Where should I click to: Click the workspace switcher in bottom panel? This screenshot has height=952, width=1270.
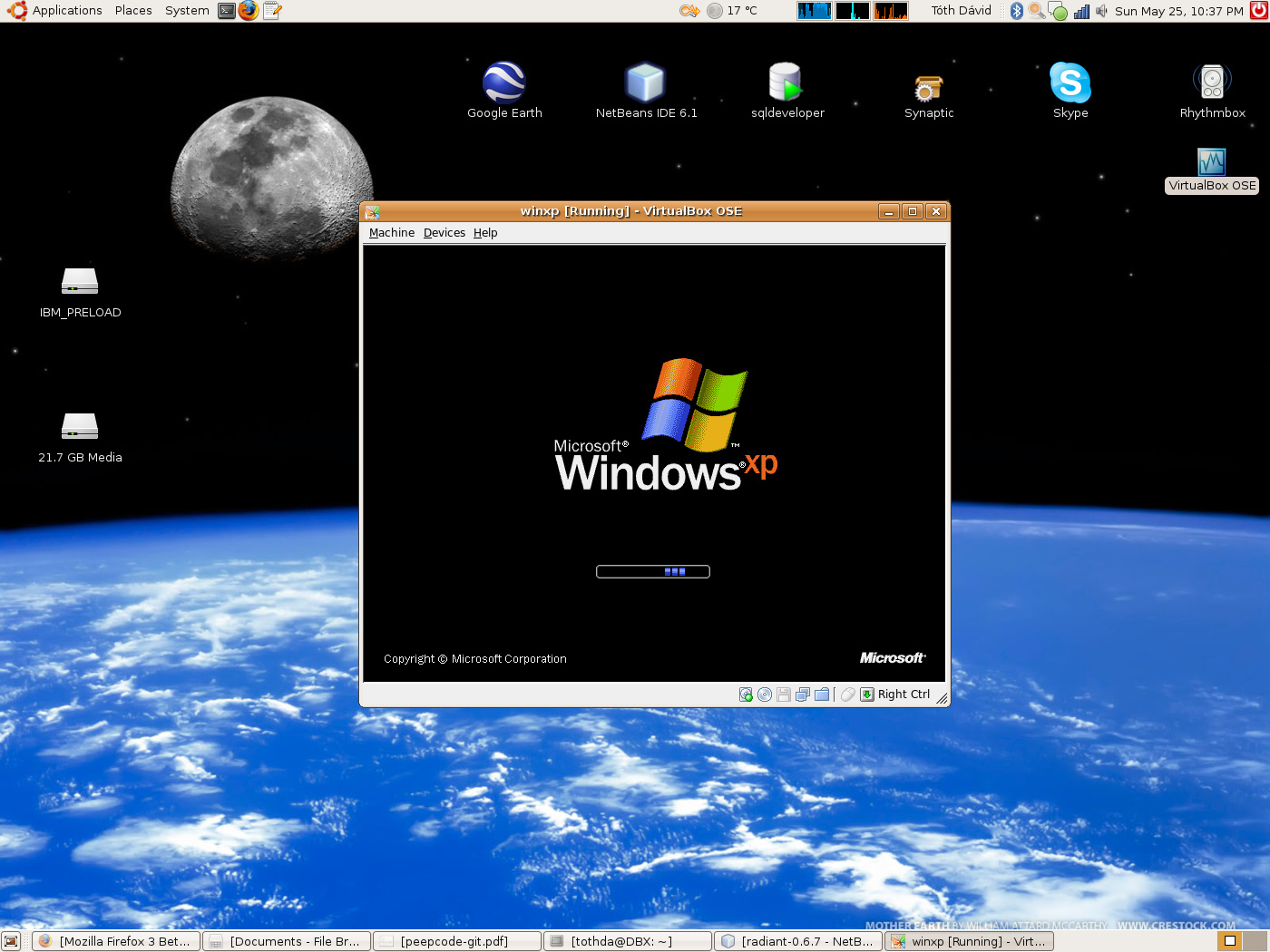[1241, 941]
